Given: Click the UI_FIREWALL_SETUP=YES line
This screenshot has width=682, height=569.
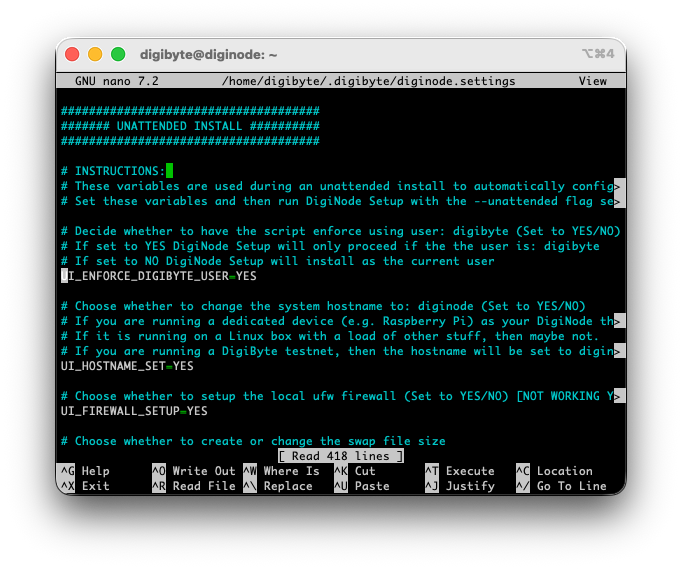Looking at the screenshot, I should 134,411.
